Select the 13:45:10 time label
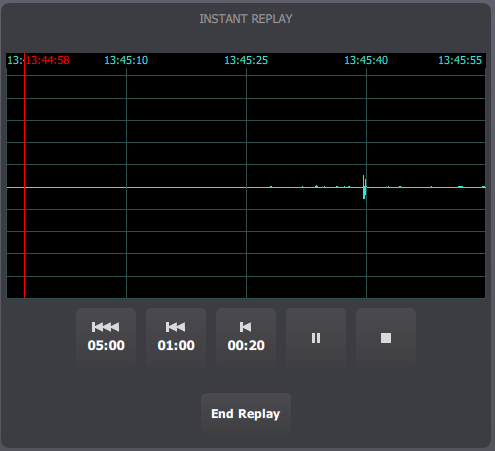This screenshot has width=495, height=451. [x=126, y=60]
